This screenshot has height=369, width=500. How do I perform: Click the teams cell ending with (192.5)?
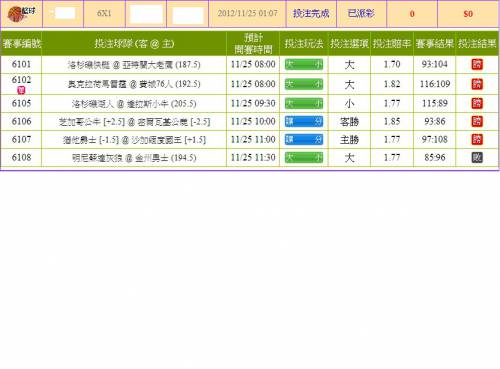coord(134,84)
